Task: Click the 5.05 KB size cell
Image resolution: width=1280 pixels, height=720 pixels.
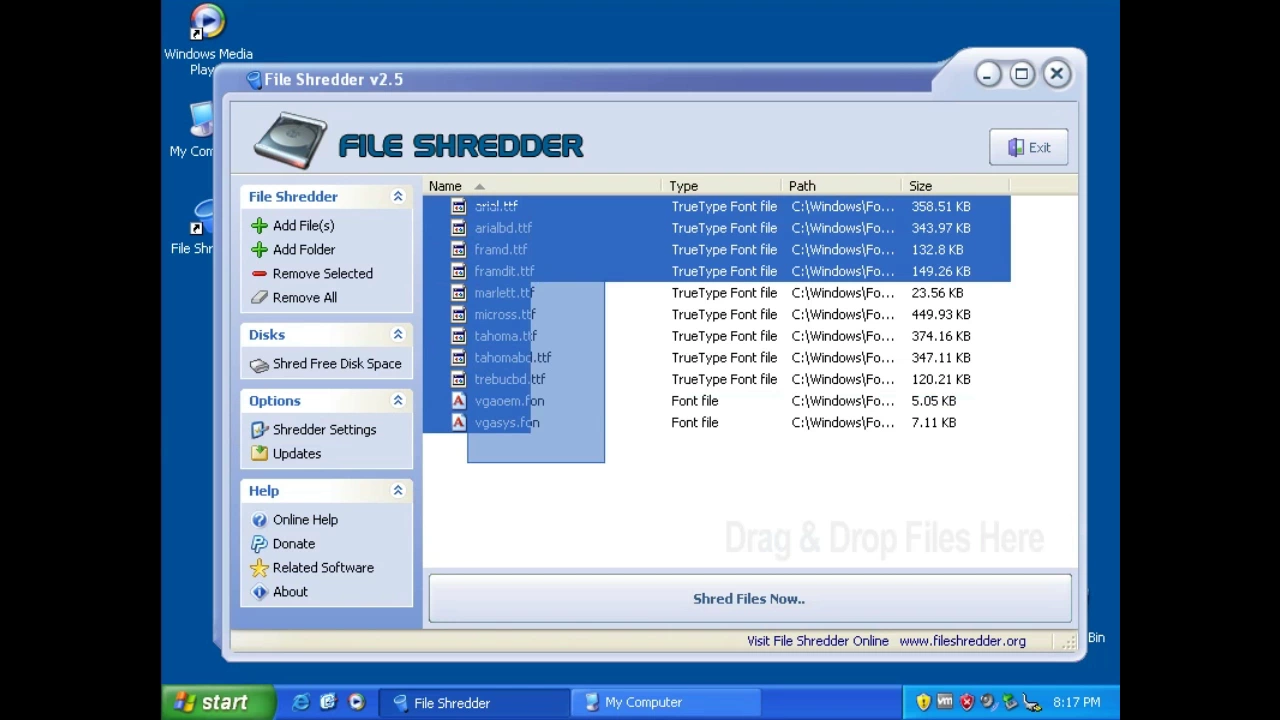Action: click(933, 401)
